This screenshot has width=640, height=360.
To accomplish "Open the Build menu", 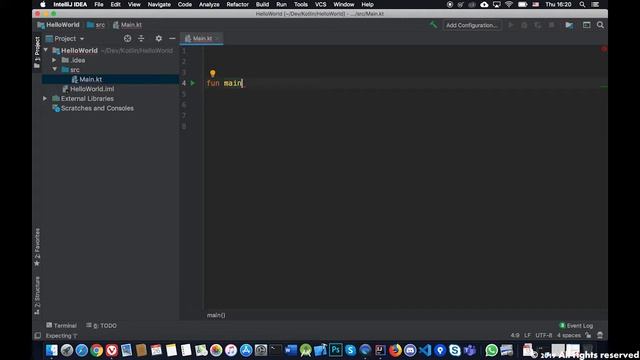I will click(262, 4).
